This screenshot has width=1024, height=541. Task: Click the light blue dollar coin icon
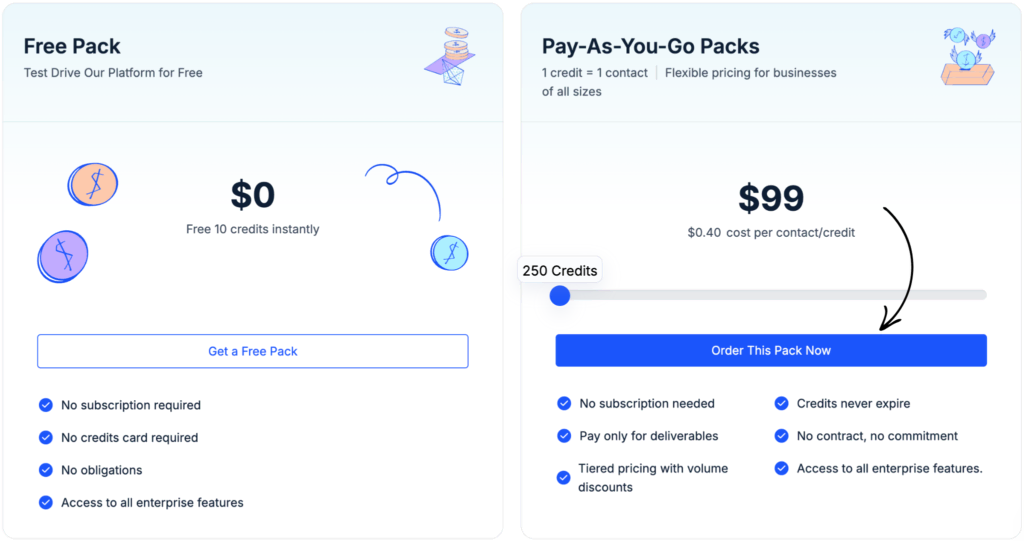coord(449,252)
